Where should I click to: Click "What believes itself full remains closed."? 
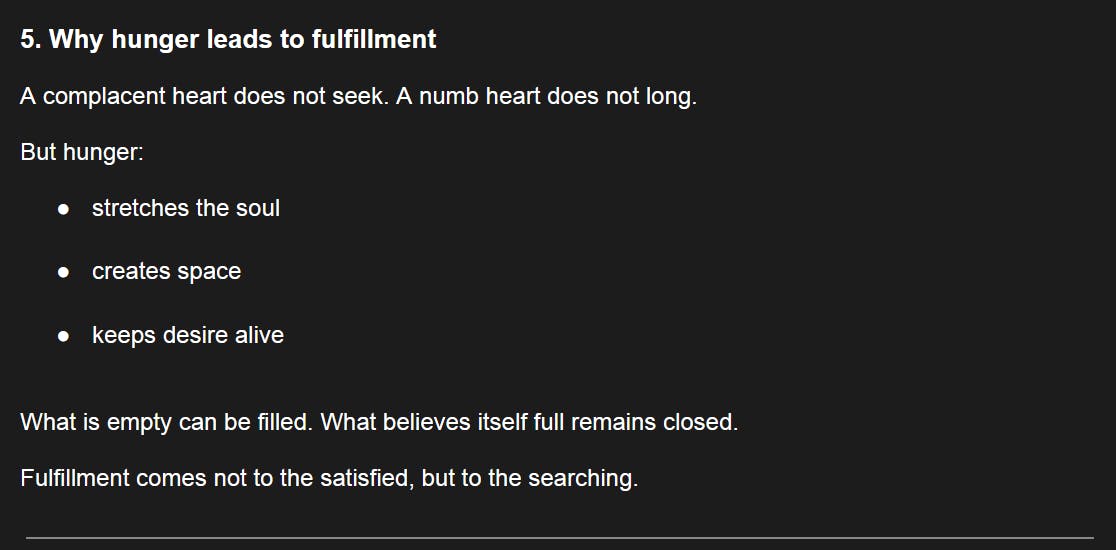point(531,422)
